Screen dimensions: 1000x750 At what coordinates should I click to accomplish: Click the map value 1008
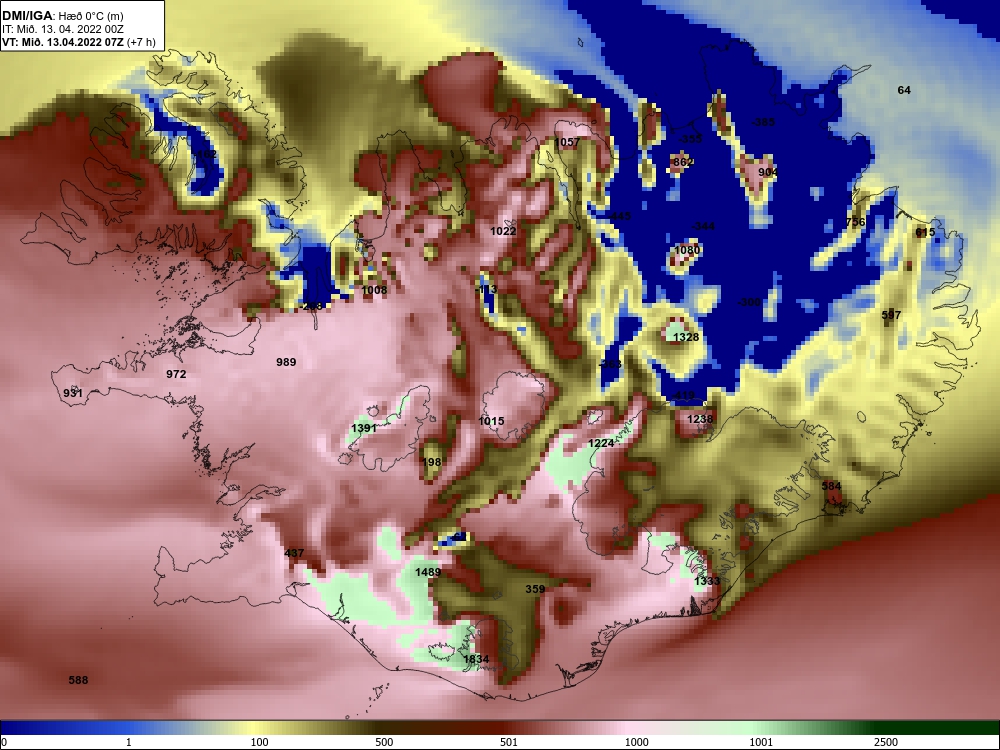374,290
